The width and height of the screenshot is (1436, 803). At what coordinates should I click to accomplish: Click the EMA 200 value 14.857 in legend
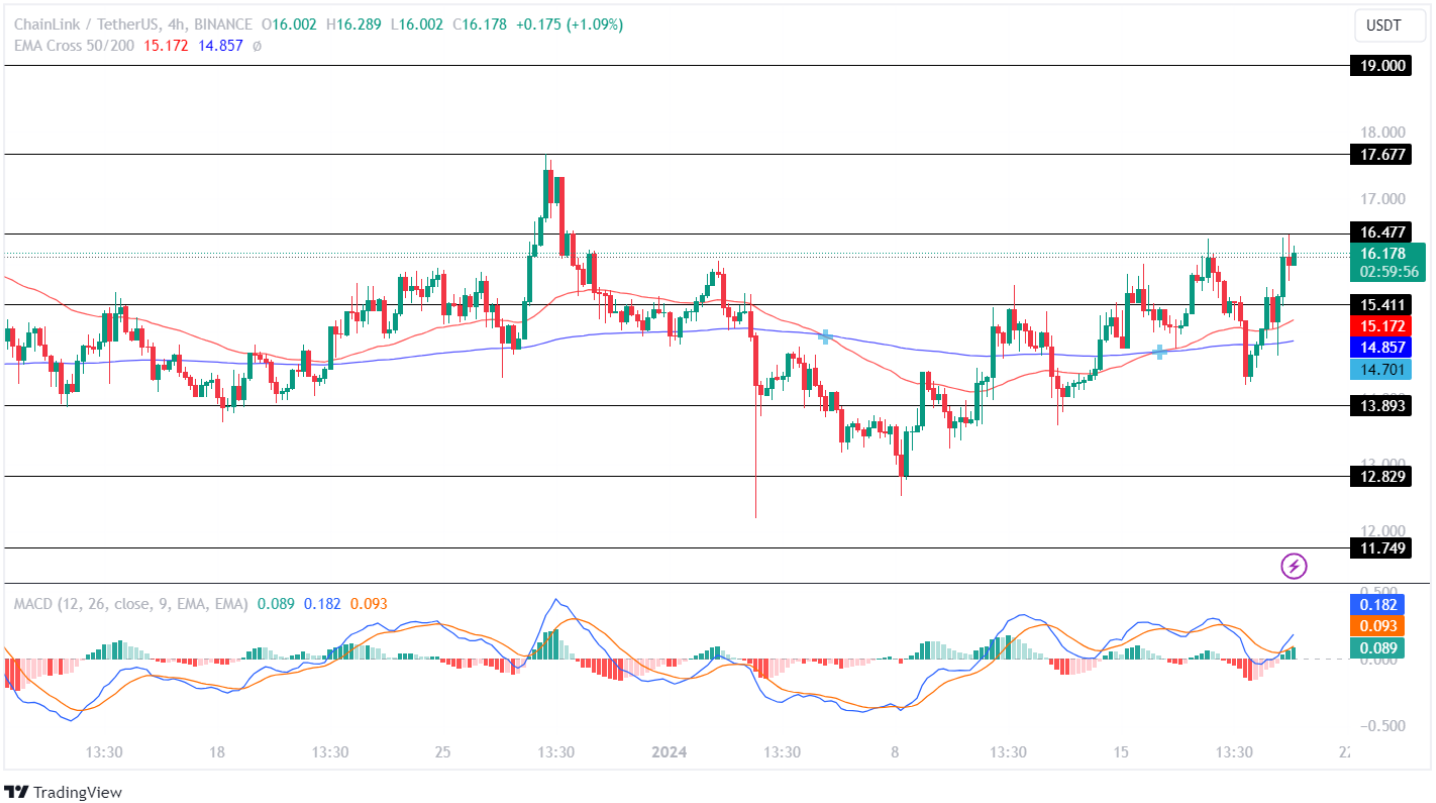pyautogui.click(x=221, y=46)
